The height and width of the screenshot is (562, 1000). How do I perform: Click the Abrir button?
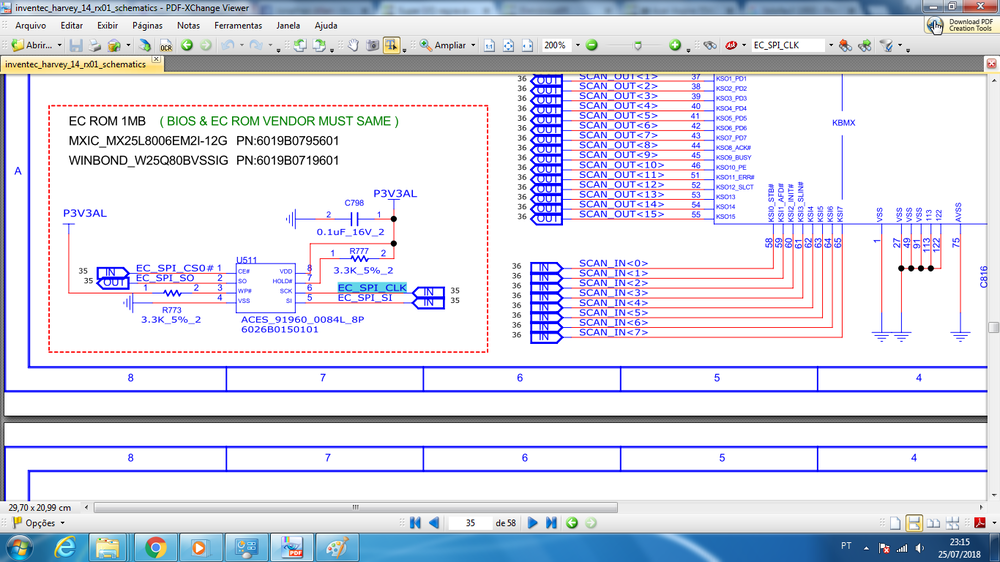[x=34, y=46]
